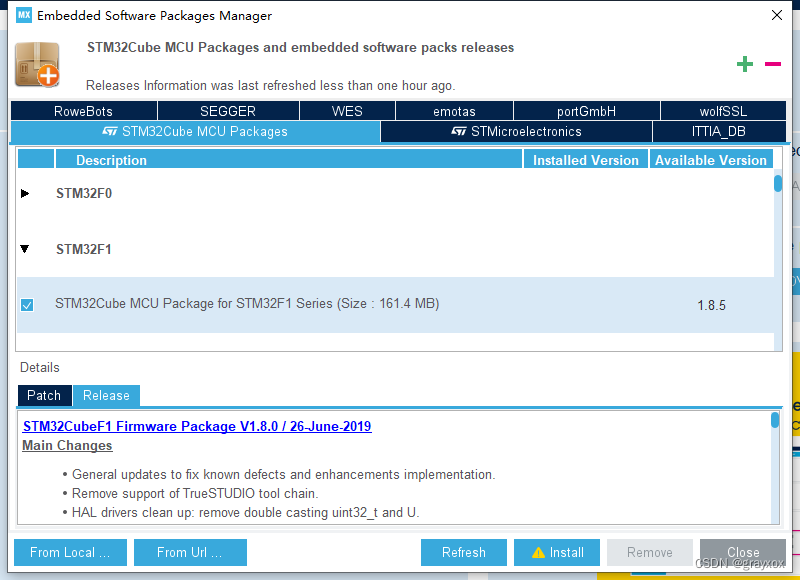
Task: Click the package list vertical scrollbar thumb
Action: pyautogui.click(x=778, y=183)
